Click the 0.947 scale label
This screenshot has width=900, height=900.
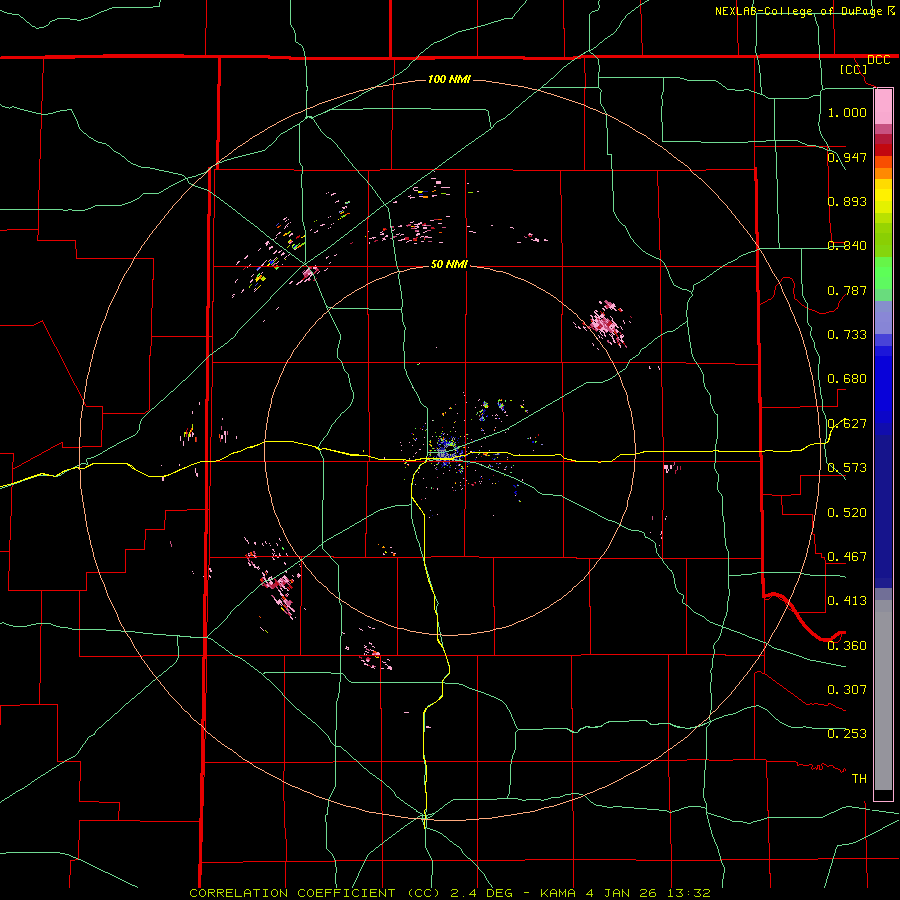point(847,157)
